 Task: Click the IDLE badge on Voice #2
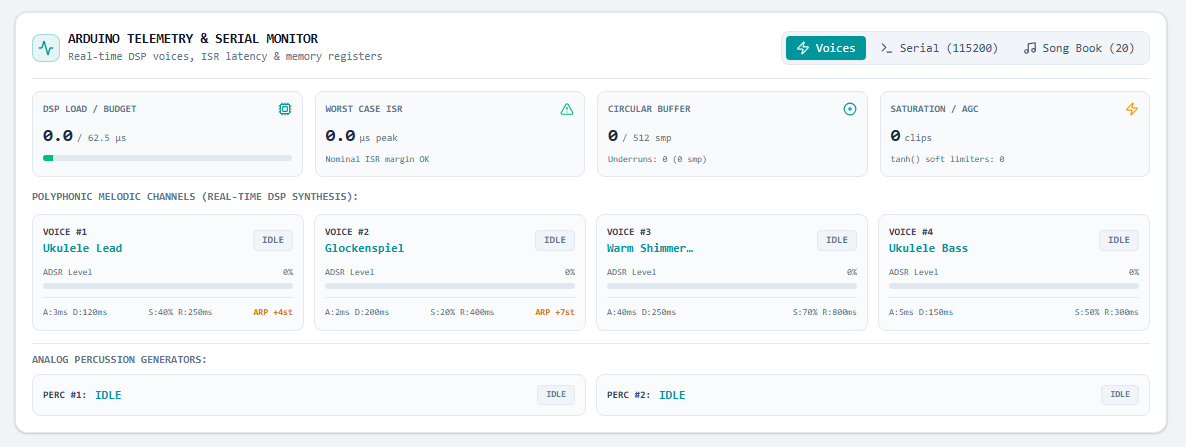tap(555, 240)
